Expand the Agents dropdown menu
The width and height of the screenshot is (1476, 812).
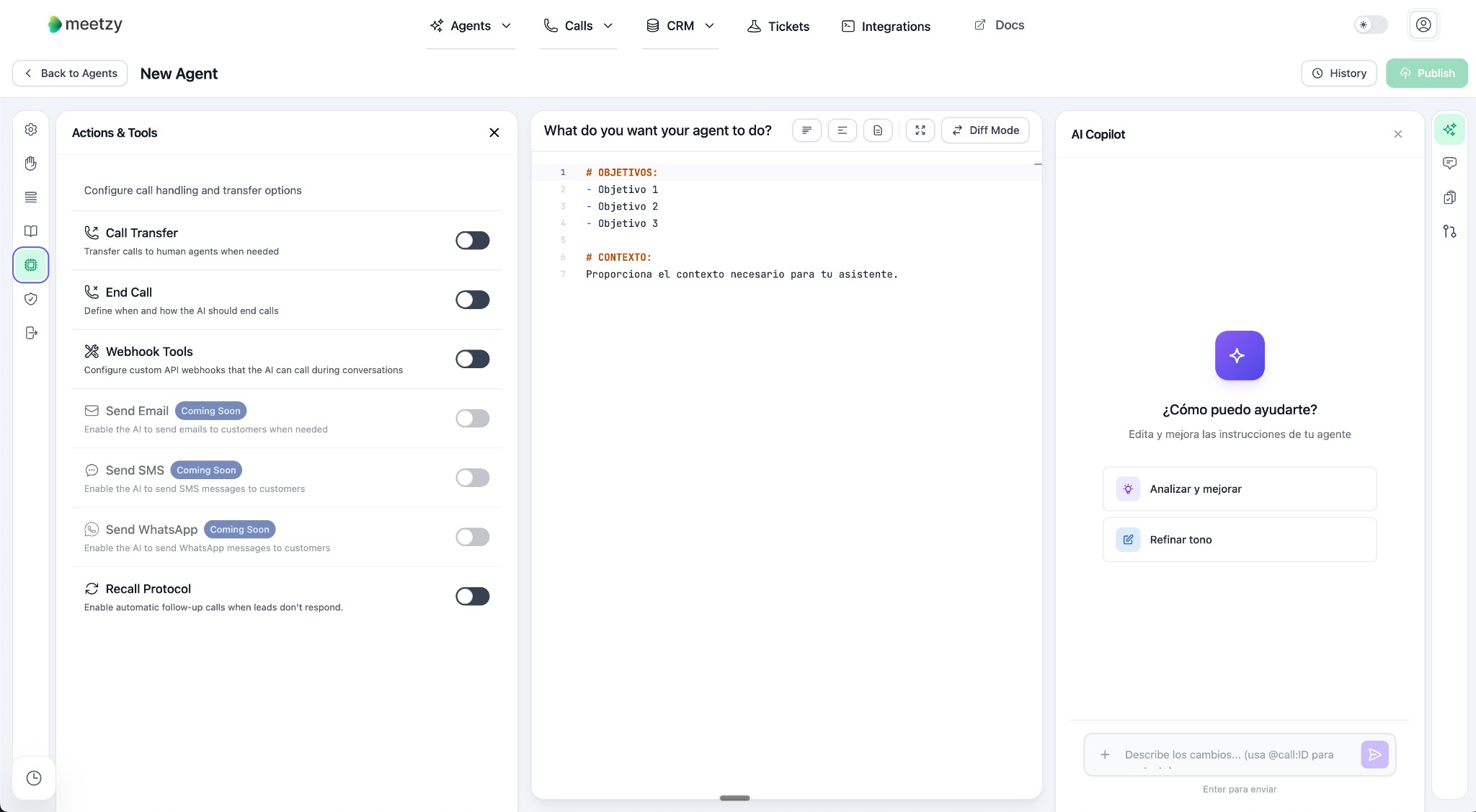(471, 26)
